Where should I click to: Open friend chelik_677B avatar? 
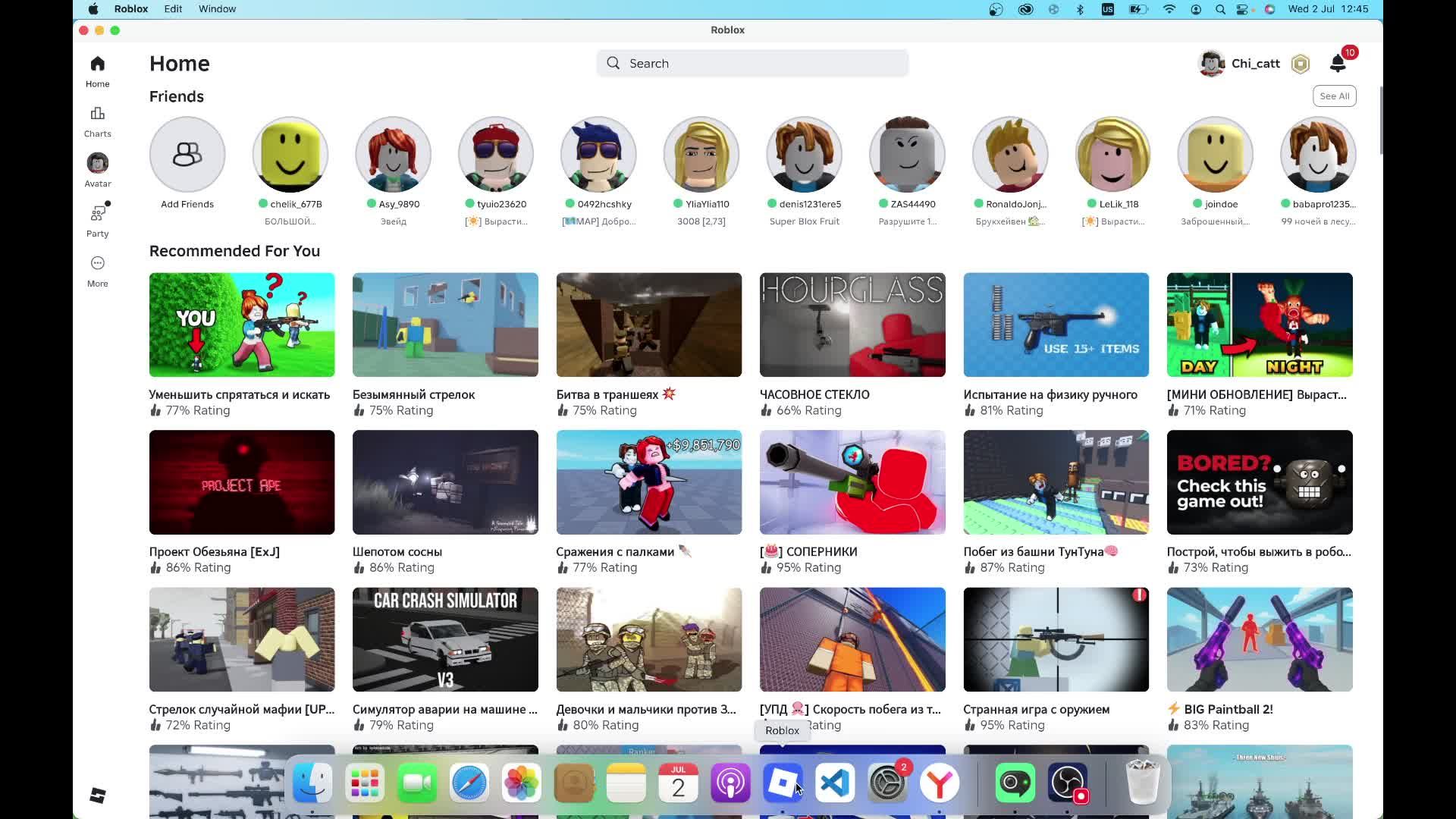290,155
